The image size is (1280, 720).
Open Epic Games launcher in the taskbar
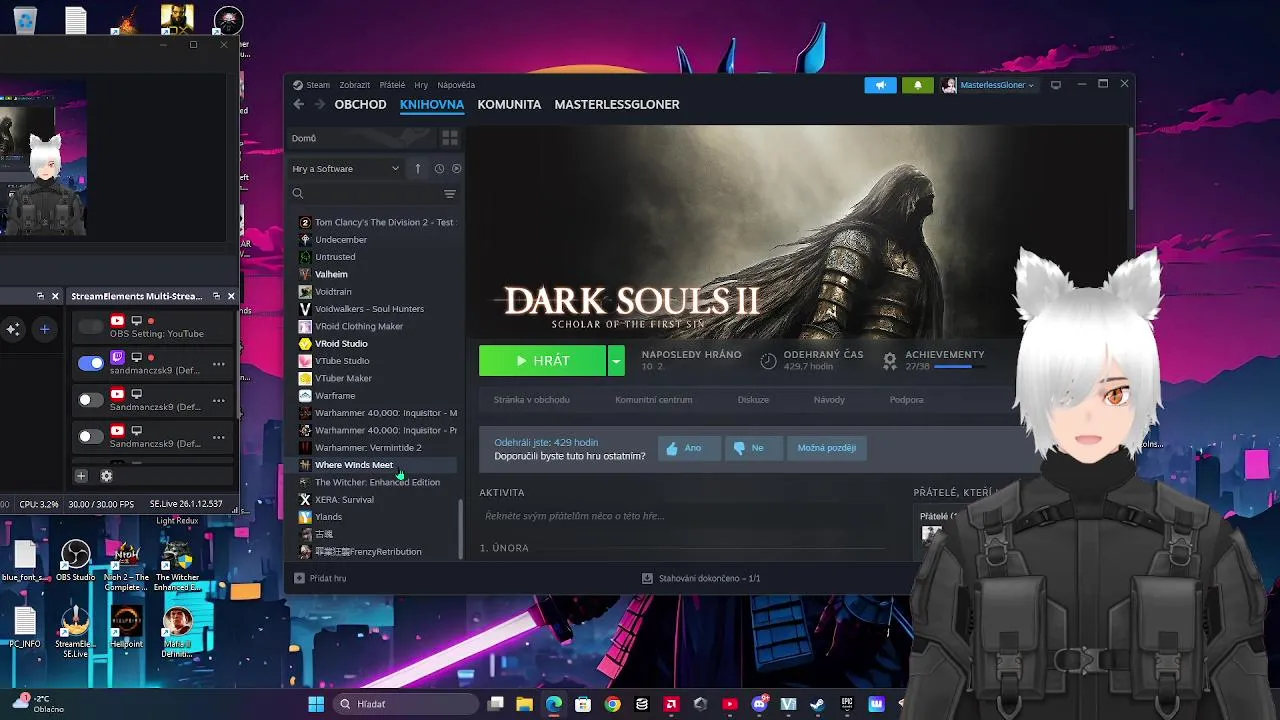(848, 704)
